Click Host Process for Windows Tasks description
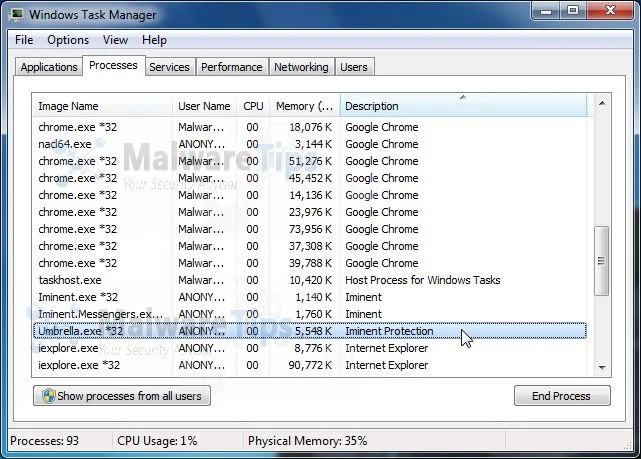641x459 pixels. point(423,280)
